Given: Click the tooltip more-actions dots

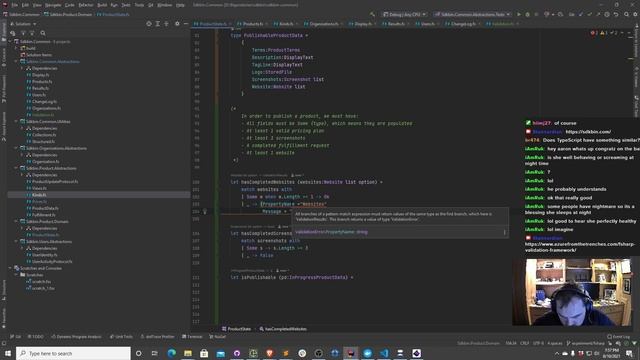Looking at the screenshot, I should pos(504,232).
